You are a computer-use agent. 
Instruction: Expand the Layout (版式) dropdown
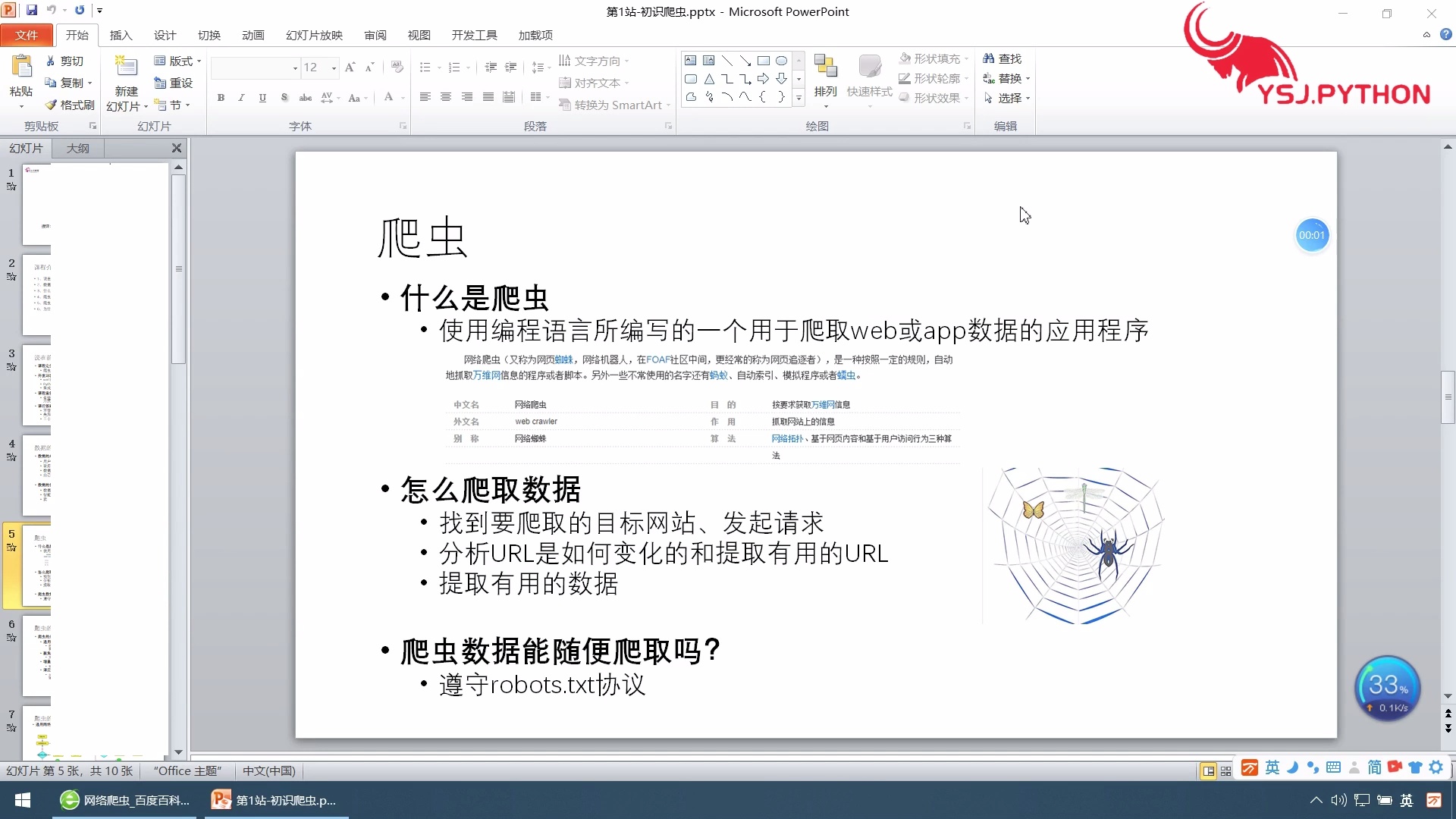(177, 61)
